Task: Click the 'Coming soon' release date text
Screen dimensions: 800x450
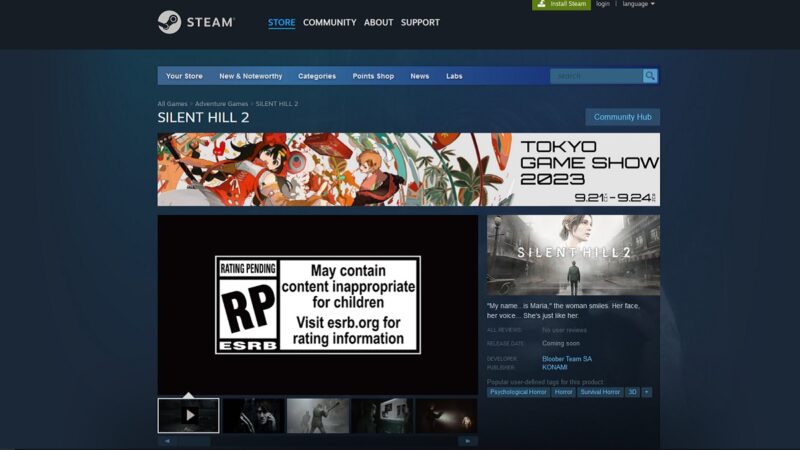Action: (x=561, y=343)
